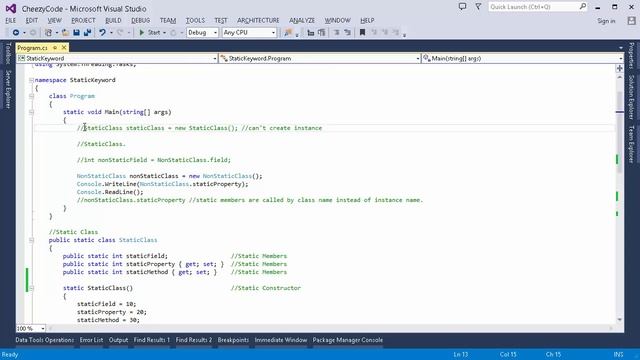Screen dimensions: 640x360
Task: Open the HELP menu
Action: click(x=367, y=20)
